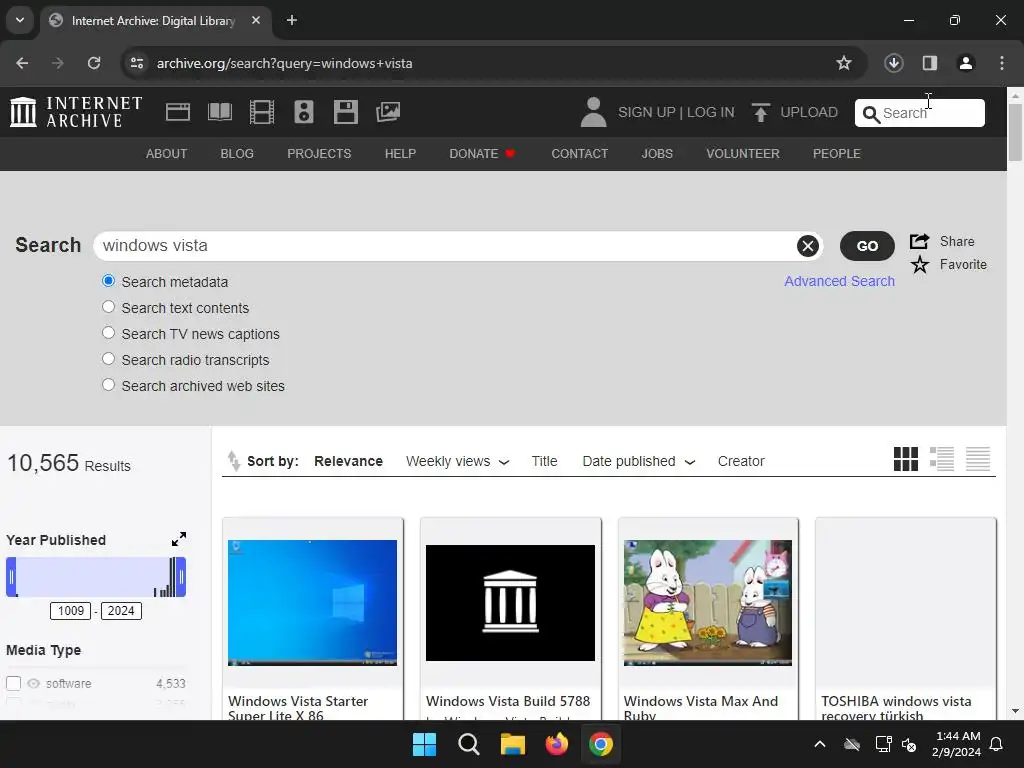This screenshot has height=768, width=1024.
Task: Sort results by Title
Action: click(544, 461)
